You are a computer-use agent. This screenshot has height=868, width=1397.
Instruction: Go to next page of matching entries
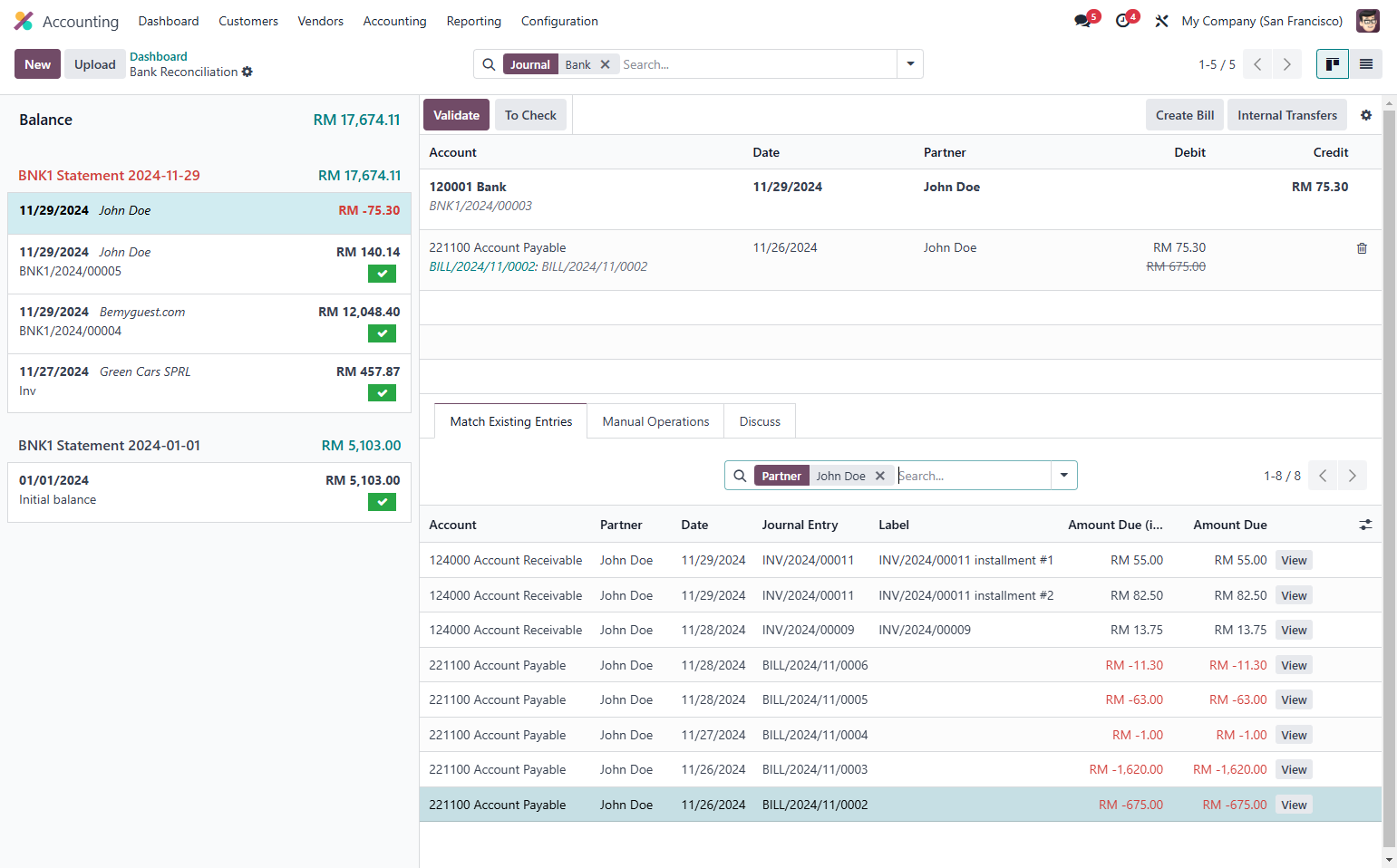1353,476
